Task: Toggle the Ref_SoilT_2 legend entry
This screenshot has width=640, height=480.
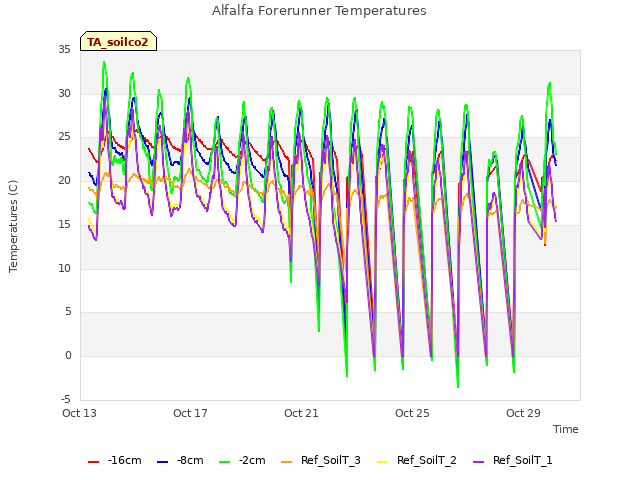Action: click(x=417, y=460)
